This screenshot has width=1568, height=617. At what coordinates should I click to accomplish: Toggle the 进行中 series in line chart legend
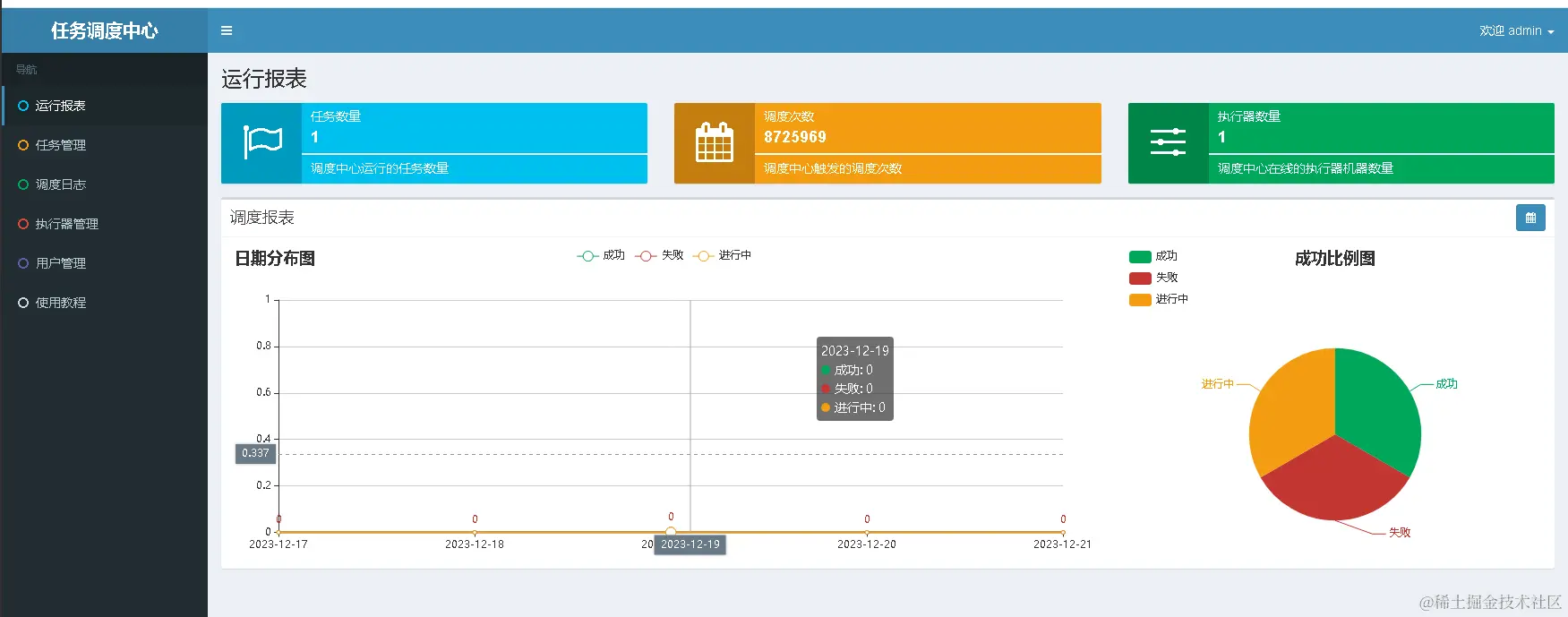(x=723, y=255)
